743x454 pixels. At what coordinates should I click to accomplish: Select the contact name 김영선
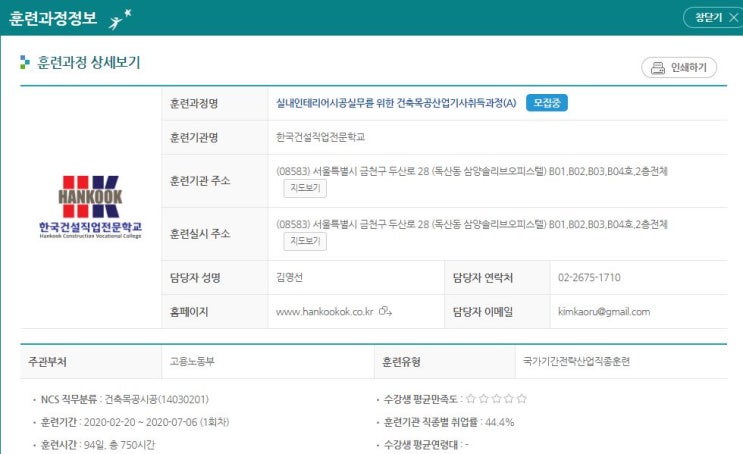click(289, 278)
